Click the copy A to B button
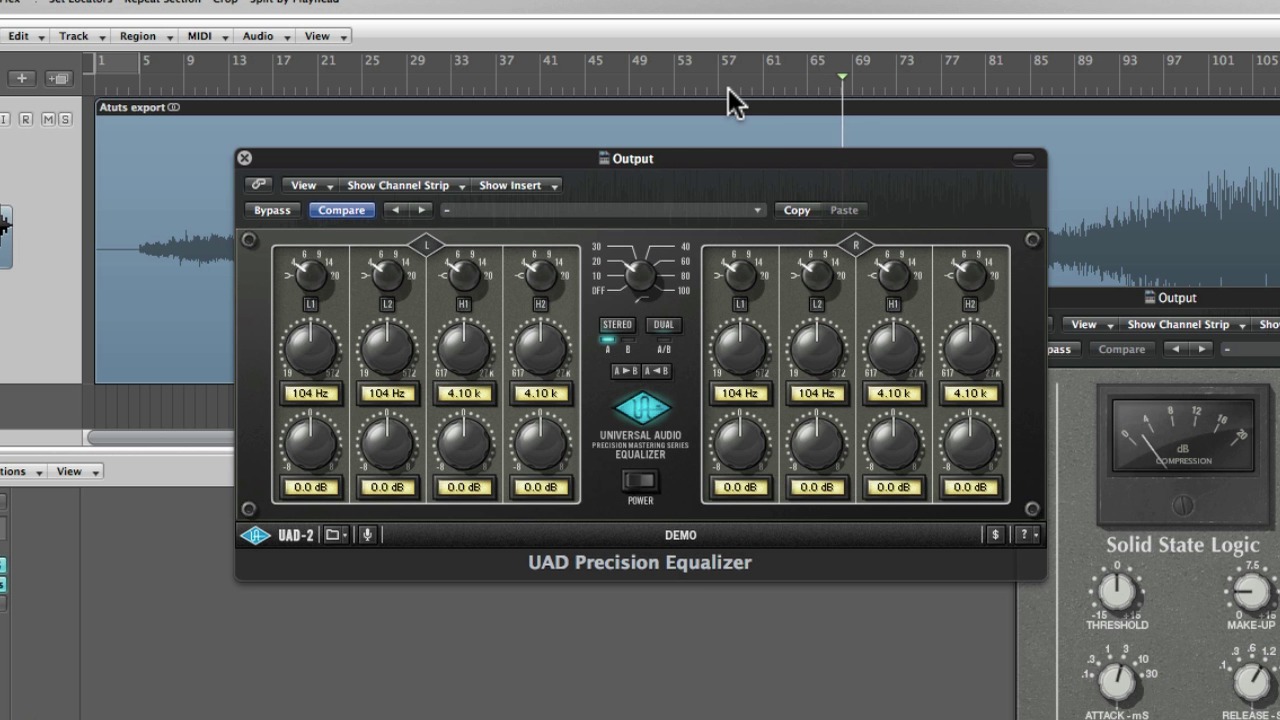 [x=625, y=371]
